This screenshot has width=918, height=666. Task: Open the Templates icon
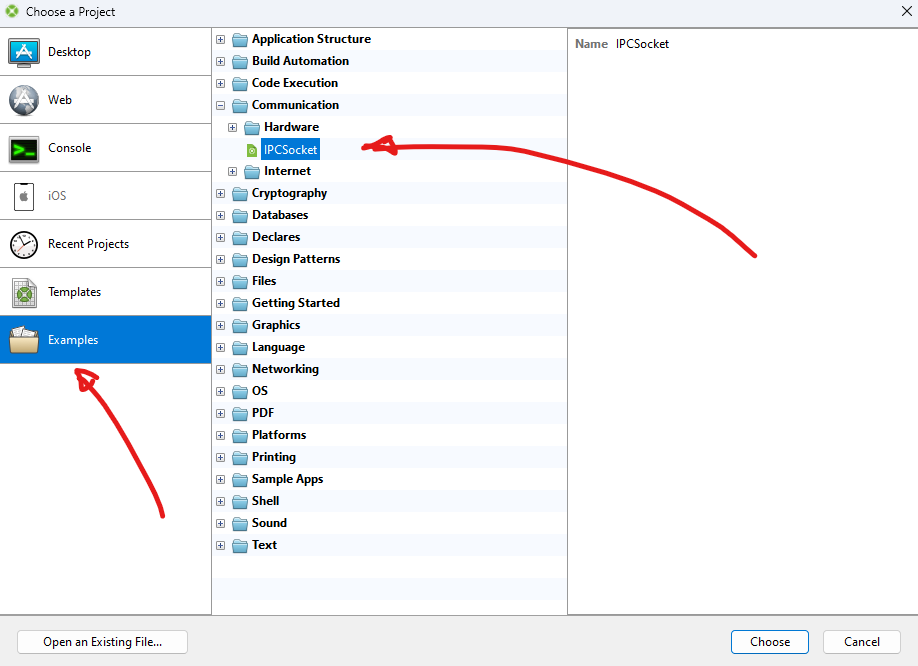24,293
